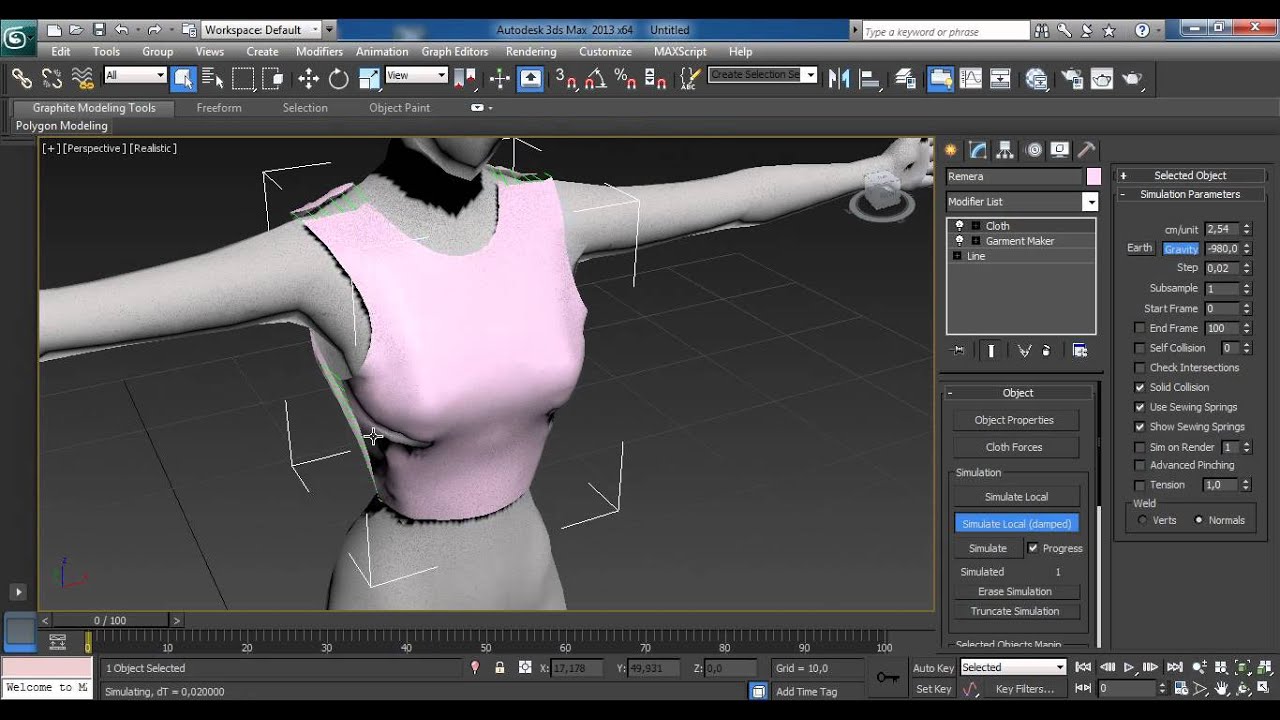Viewport: 1280px width, 720px height.
Task: Open the Modifiers menu
Action: pyautogui.click(x=319, y=51)
